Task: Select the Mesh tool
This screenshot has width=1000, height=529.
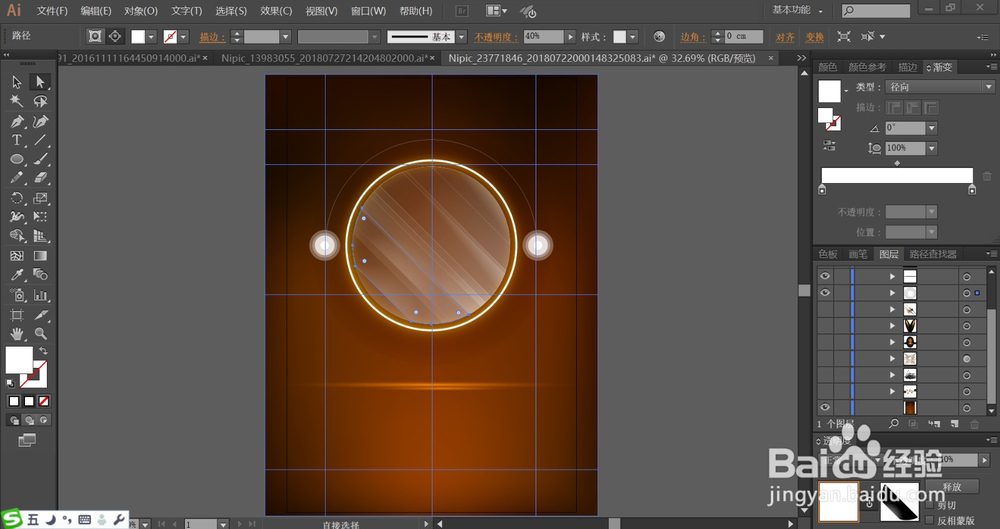Action: click(17, 256)
